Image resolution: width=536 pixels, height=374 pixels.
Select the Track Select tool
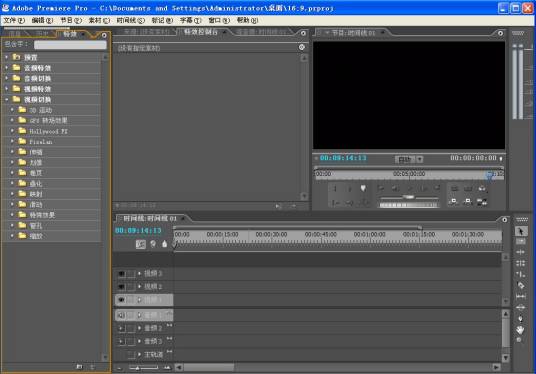point(521,242)
